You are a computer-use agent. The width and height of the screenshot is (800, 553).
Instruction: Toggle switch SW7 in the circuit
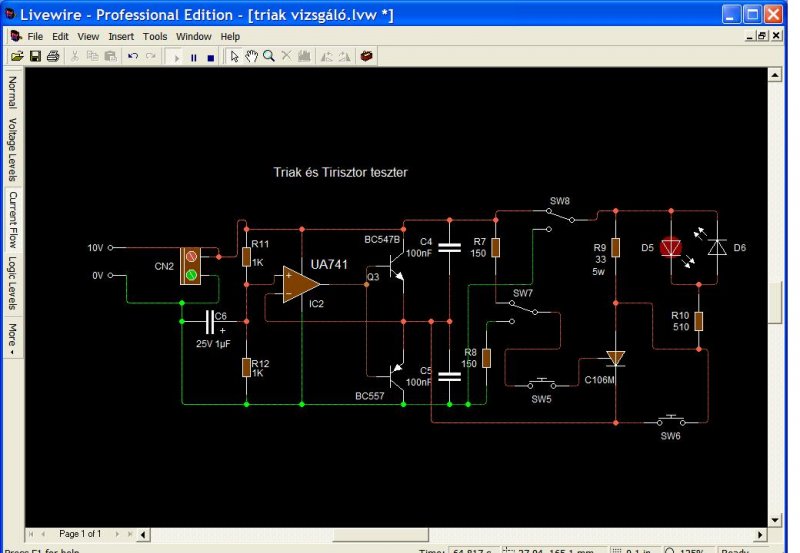[523, 308]
